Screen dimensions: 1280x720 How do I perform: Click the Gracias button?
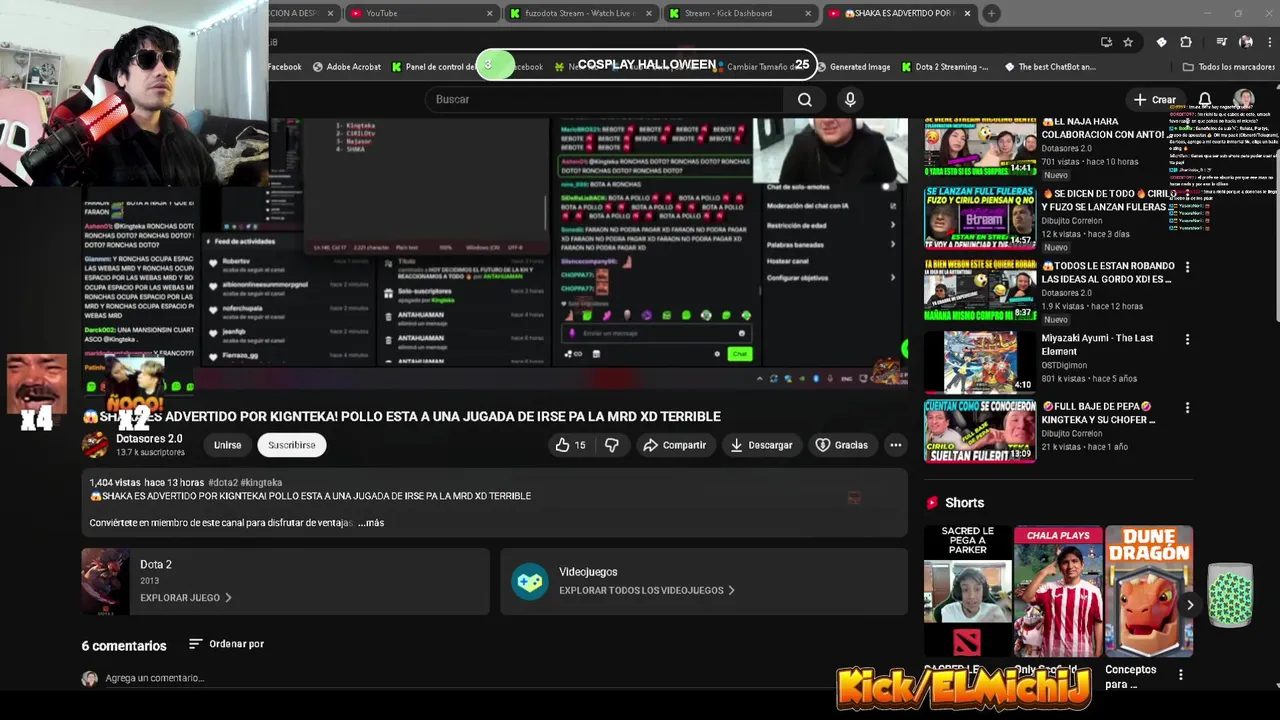point(842,445)
